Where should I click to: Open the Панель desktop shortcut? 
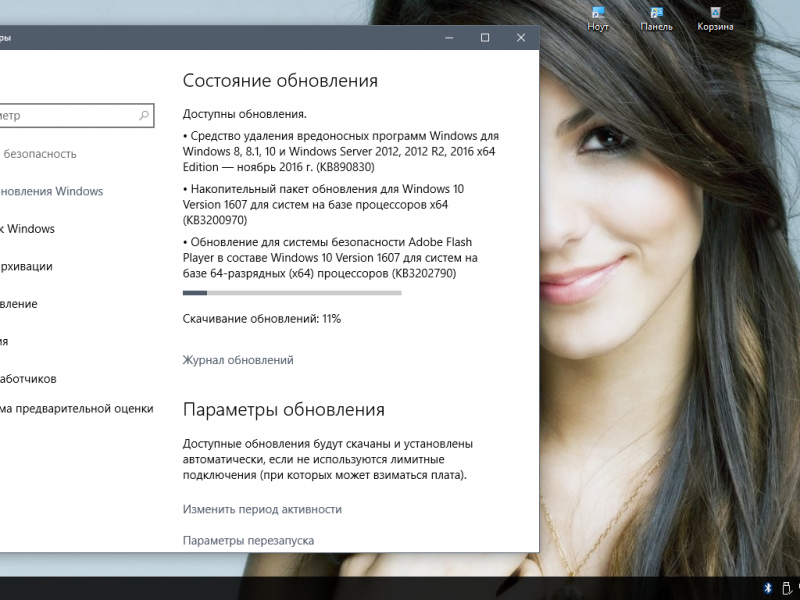(656, 19)
